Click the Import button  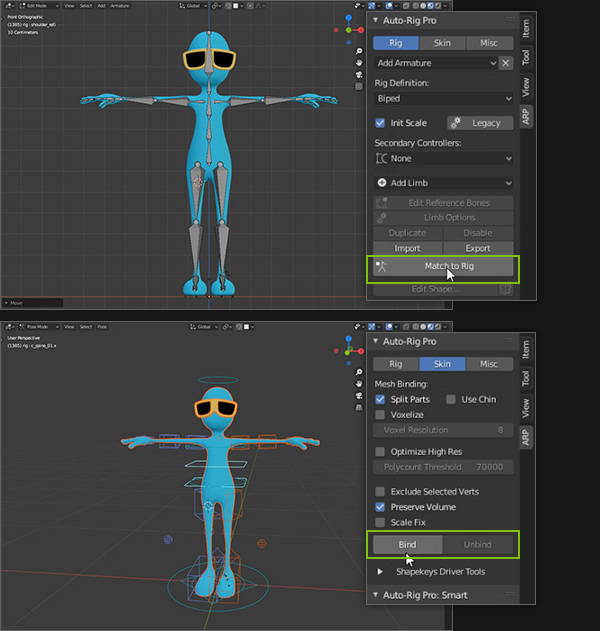[x=407, y=248]
